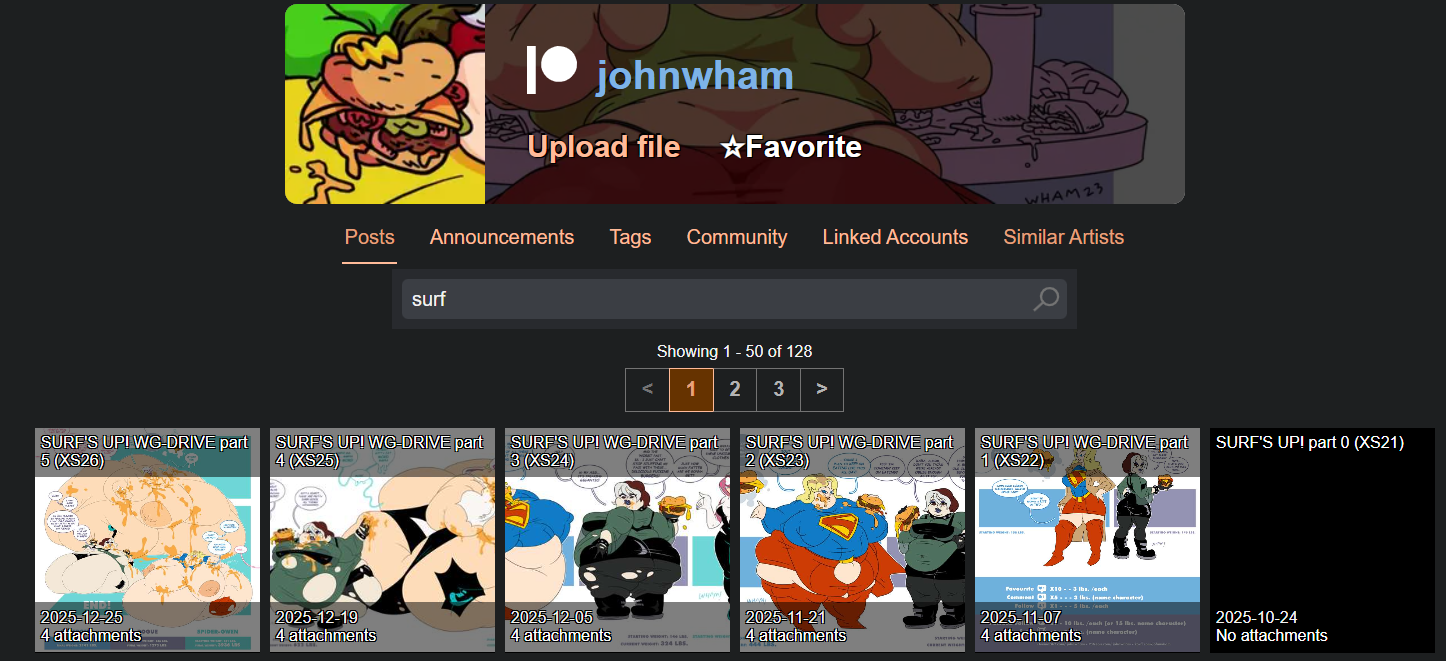The width and height of the screenshot is (1446, 661).
Task: Switch to the Announcements tab
Action: 502,237
